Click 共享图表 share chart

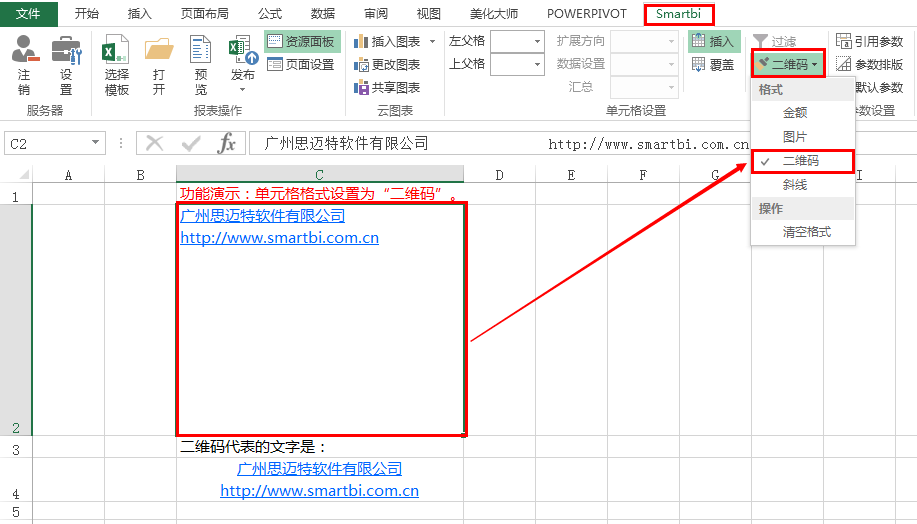pos(387,87)
